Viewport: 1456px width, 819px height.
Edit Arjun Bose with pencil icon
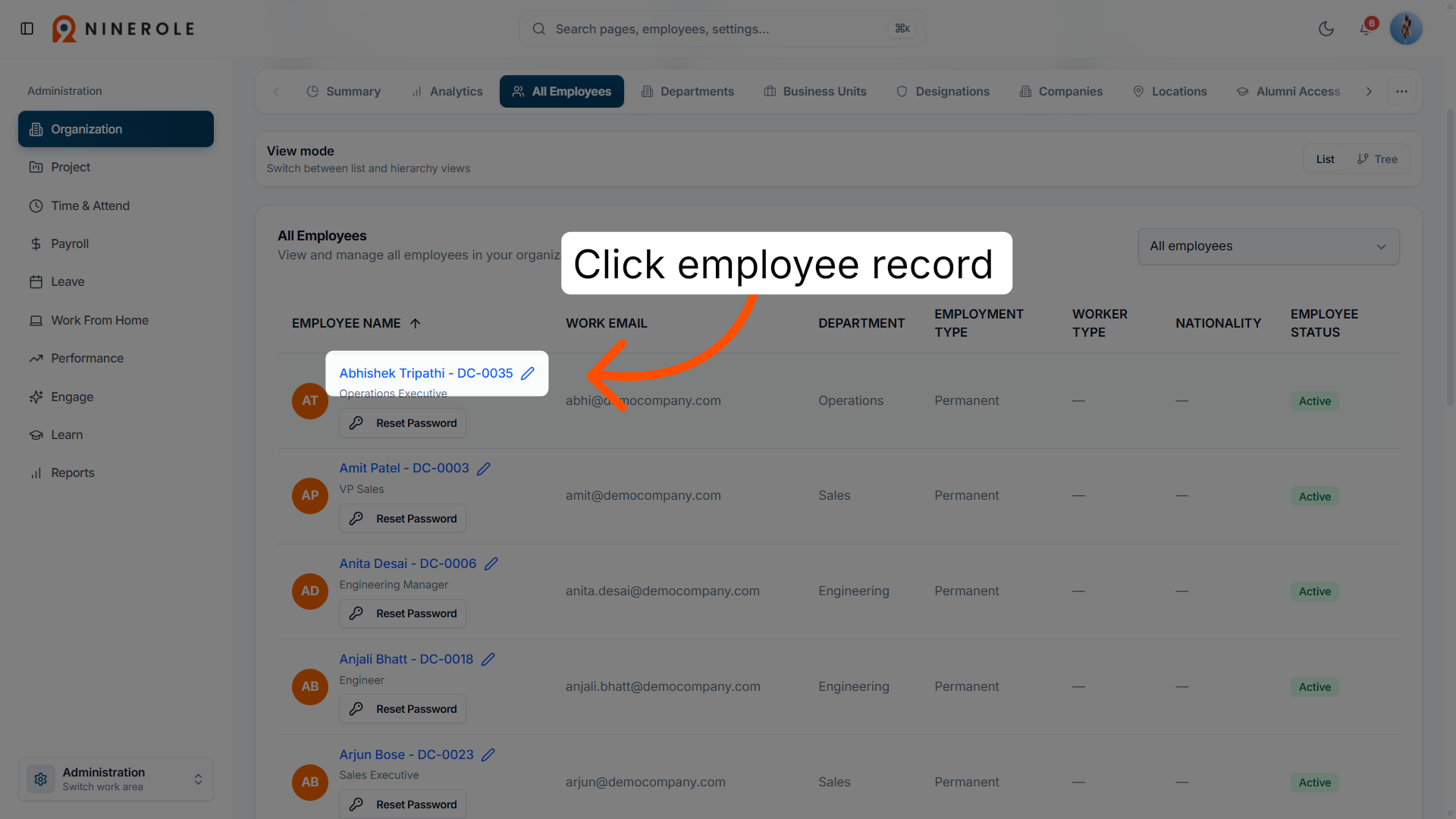pos(488,755)
